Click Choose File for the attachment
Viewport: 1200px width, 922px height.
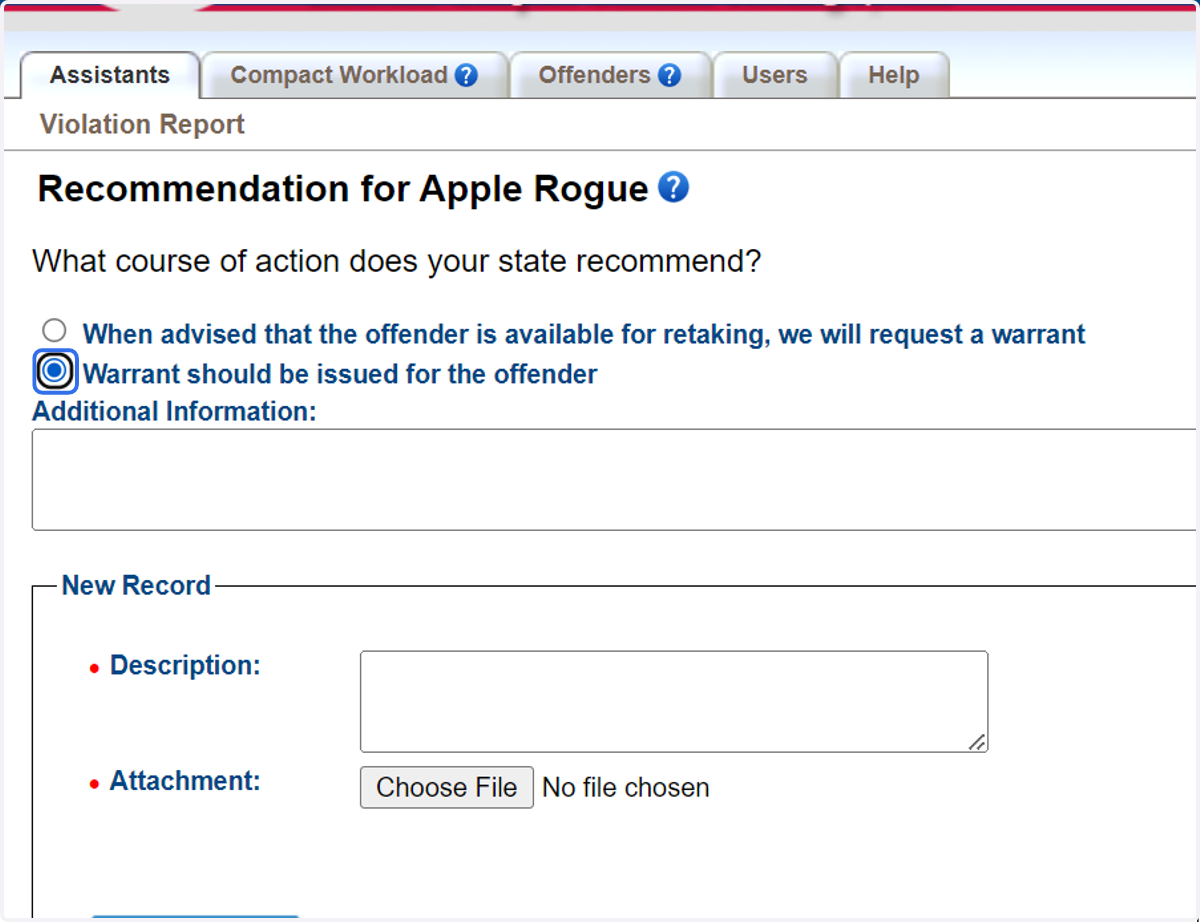point(447,787)
